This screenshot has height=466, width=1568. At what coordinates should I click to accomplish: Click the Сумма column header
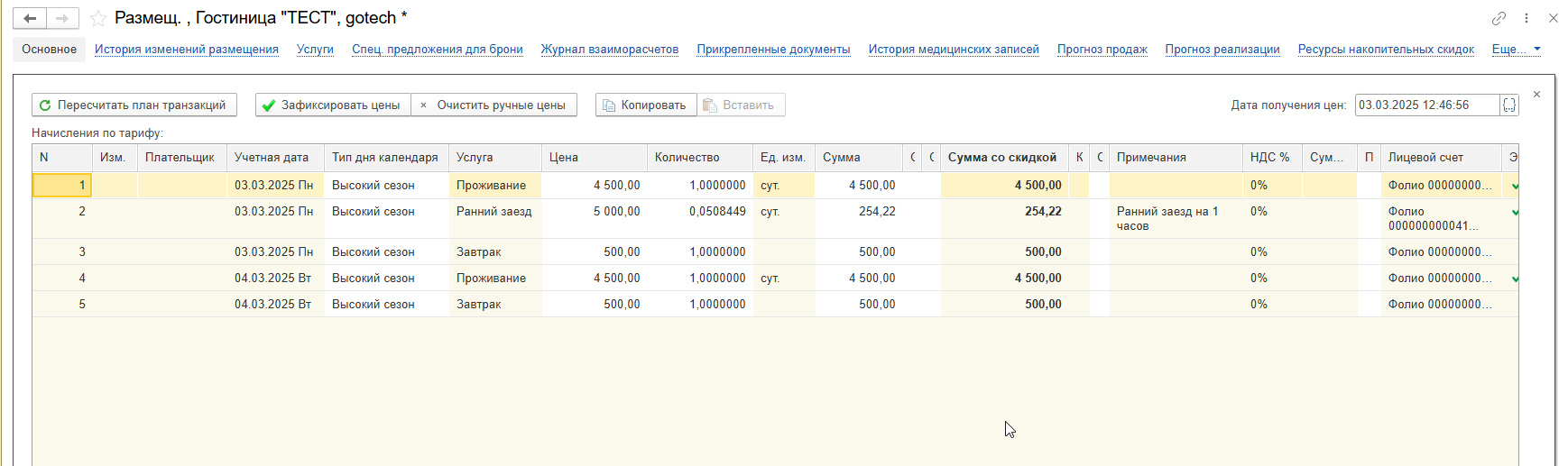[859, 158]
